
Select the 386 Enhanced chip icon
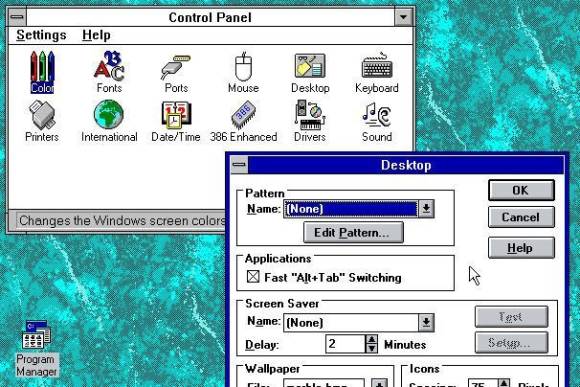[x=243, y=121]
